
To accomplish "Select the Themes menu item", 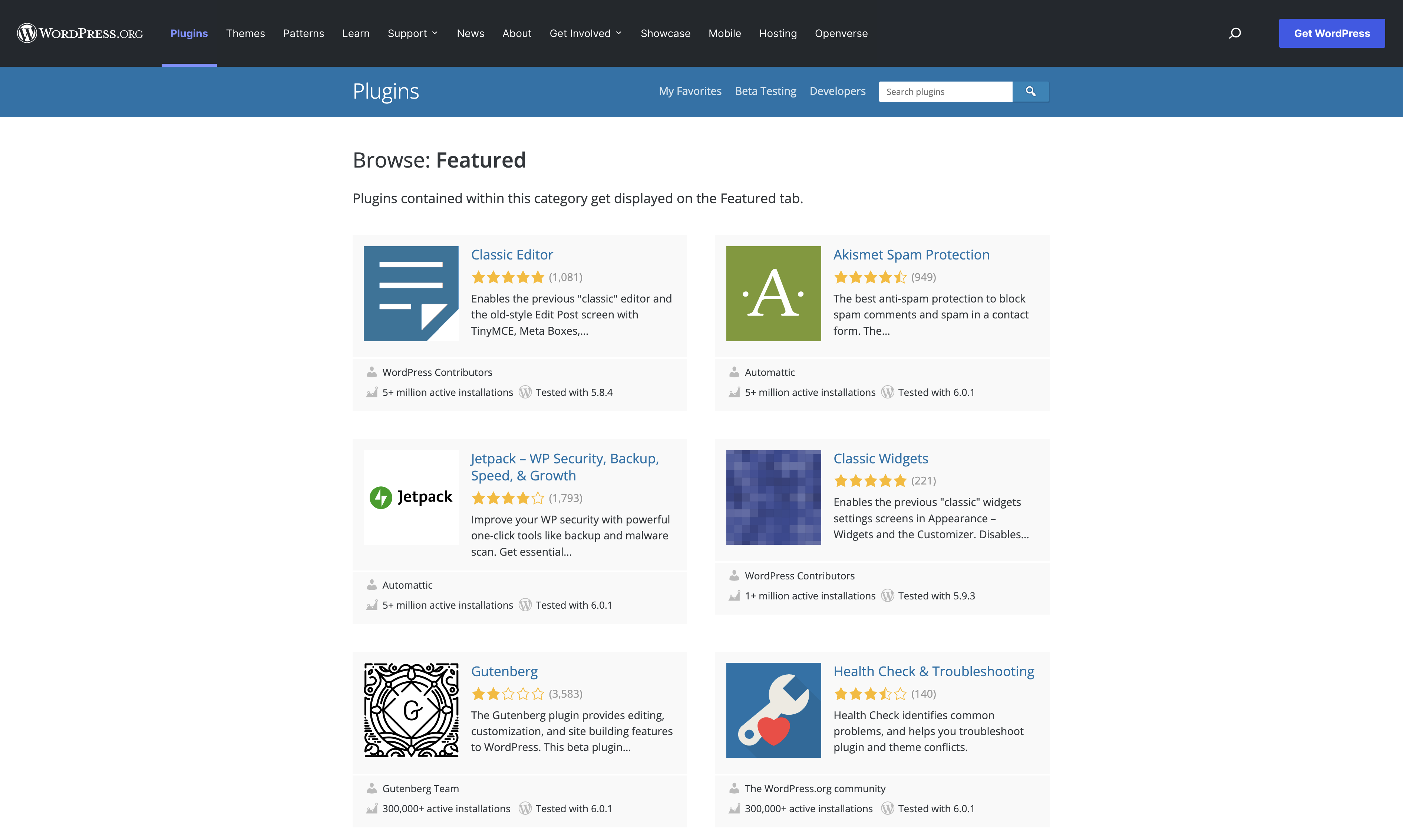I will point(245,33).
